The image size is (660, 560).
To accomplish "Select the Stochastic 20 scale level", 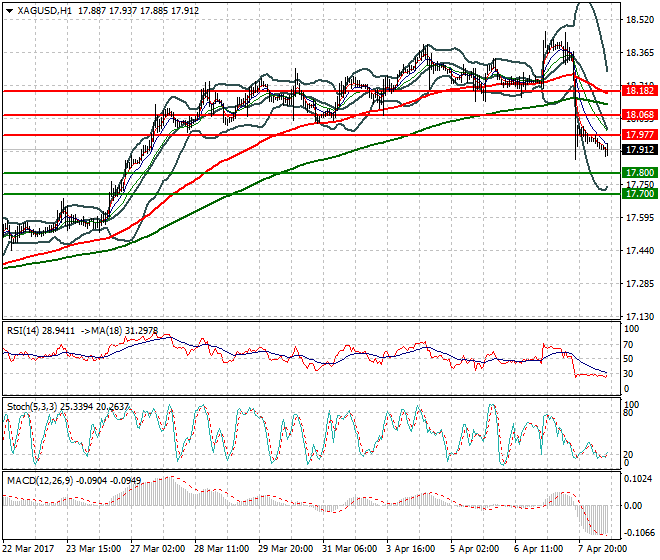I will click(628, 455).
